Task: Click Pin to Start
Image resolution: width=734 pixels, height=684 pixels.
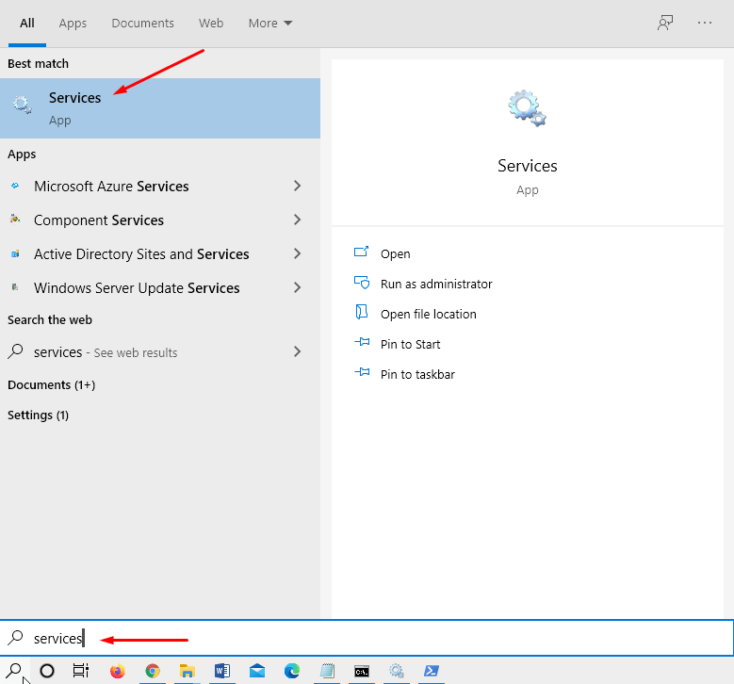Action: click(410, 344)
